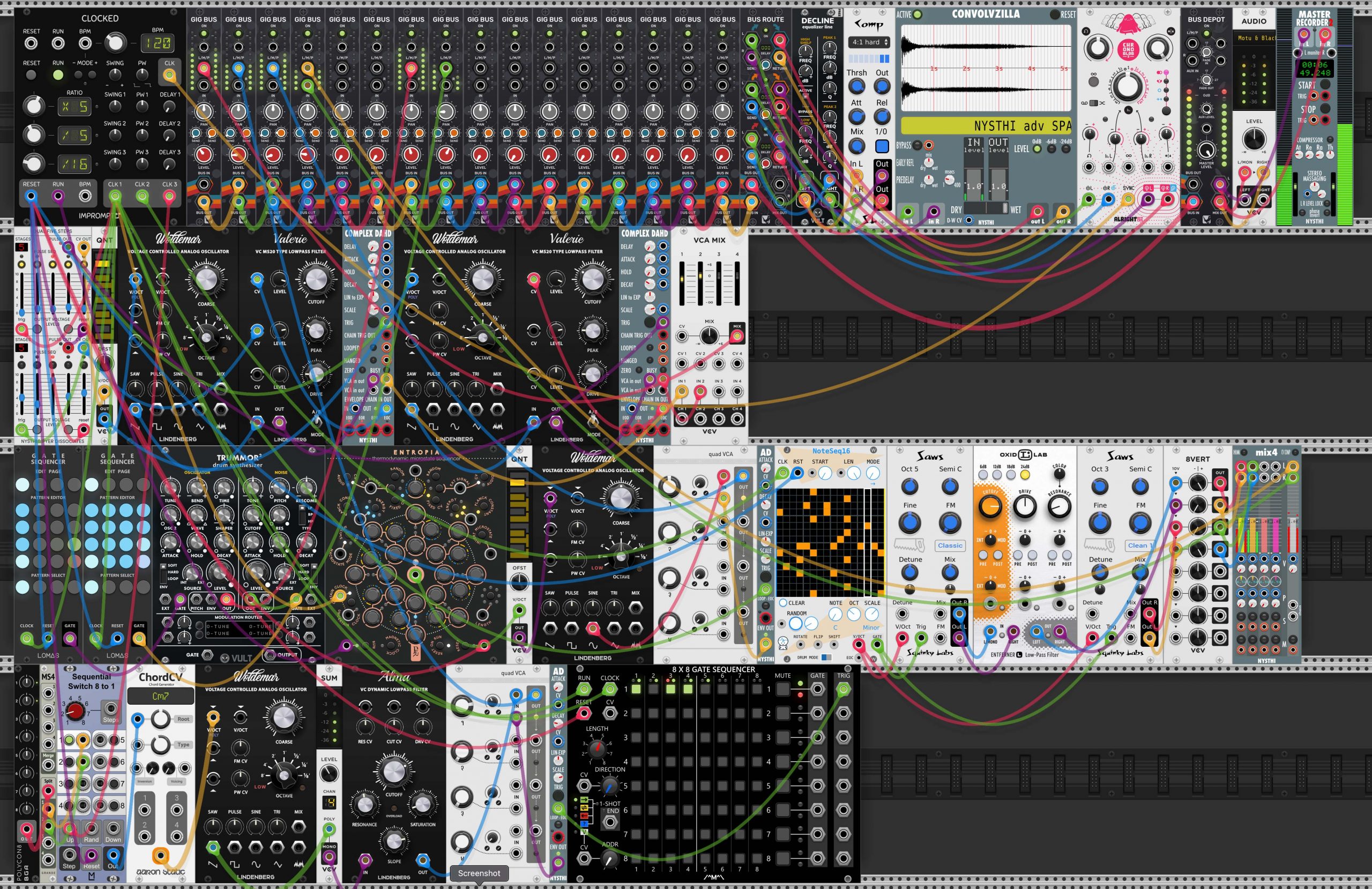This screenshot has width=1372, height=889.
Task: Click MUTE button for row 1
Action: (783, 689)
